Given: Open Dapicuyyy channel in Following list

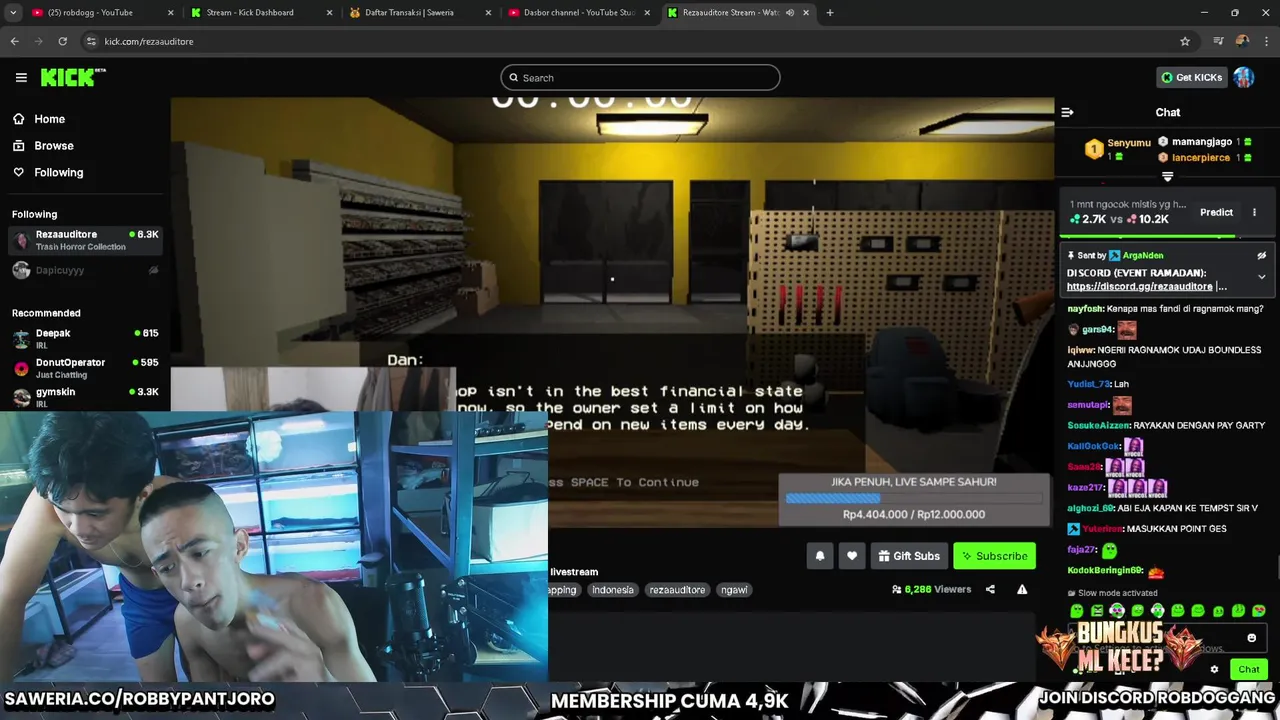Looking at the screenshot, I should point(85,270).
